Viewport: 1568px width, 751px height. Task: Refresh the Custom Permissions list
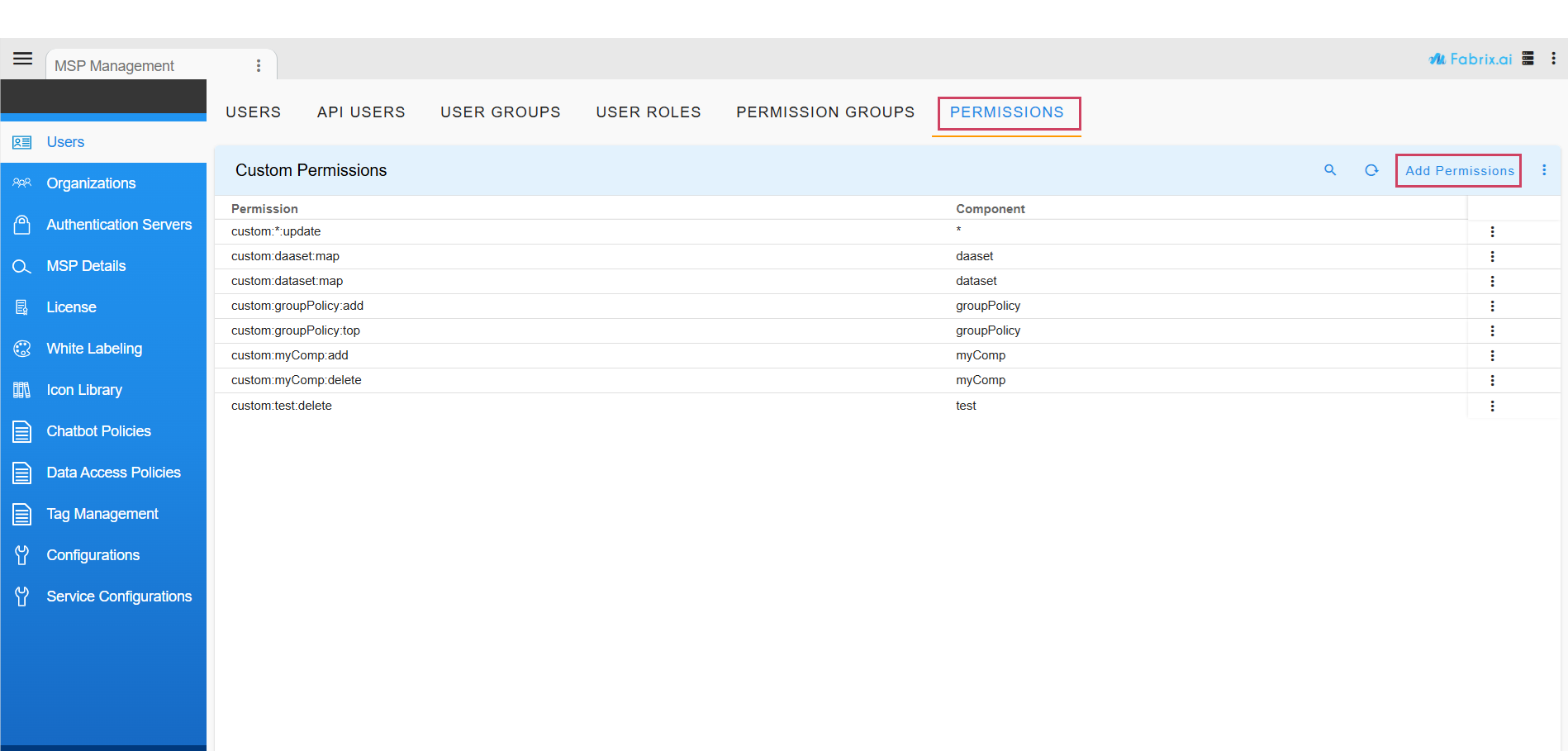[1371, 170]
